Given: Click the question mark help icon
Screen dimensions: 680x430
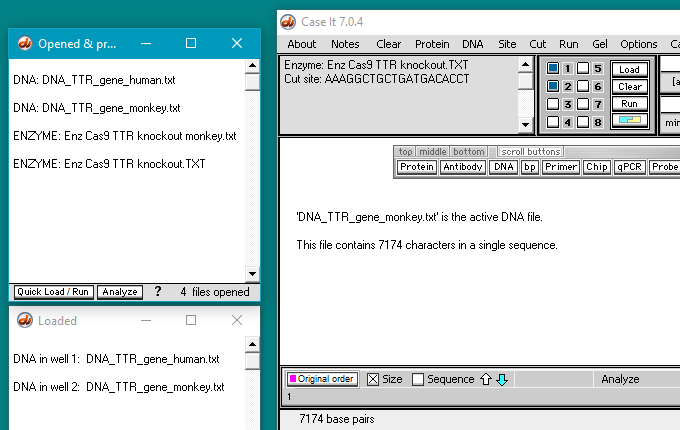Looking at the screenshot, I should (x=157, y=292).
